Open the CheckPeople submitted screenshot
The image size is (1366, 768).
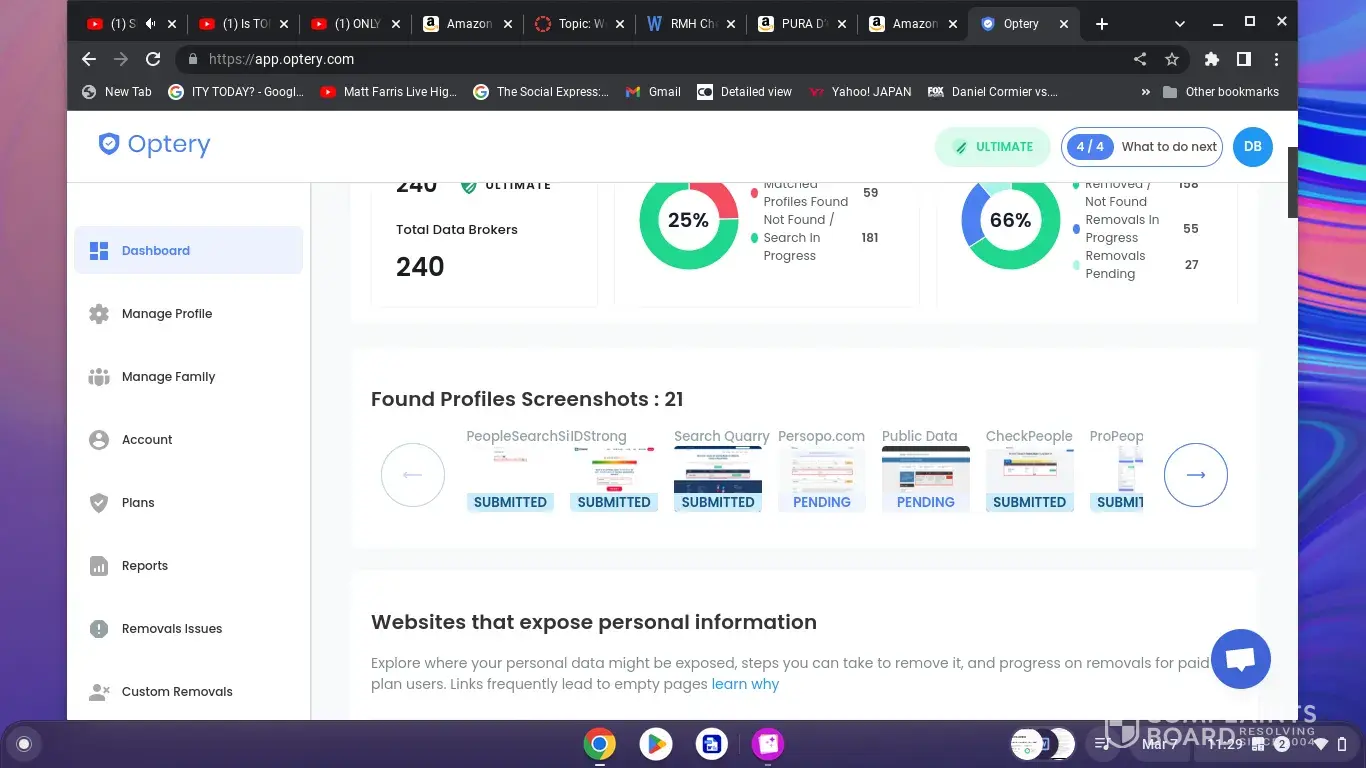click(1030, 479)
